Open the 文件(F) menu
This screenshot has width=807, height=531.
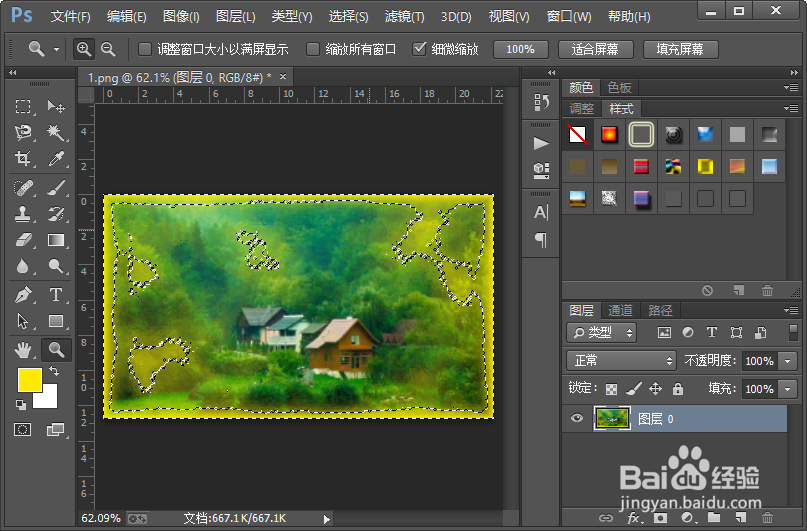71,16
